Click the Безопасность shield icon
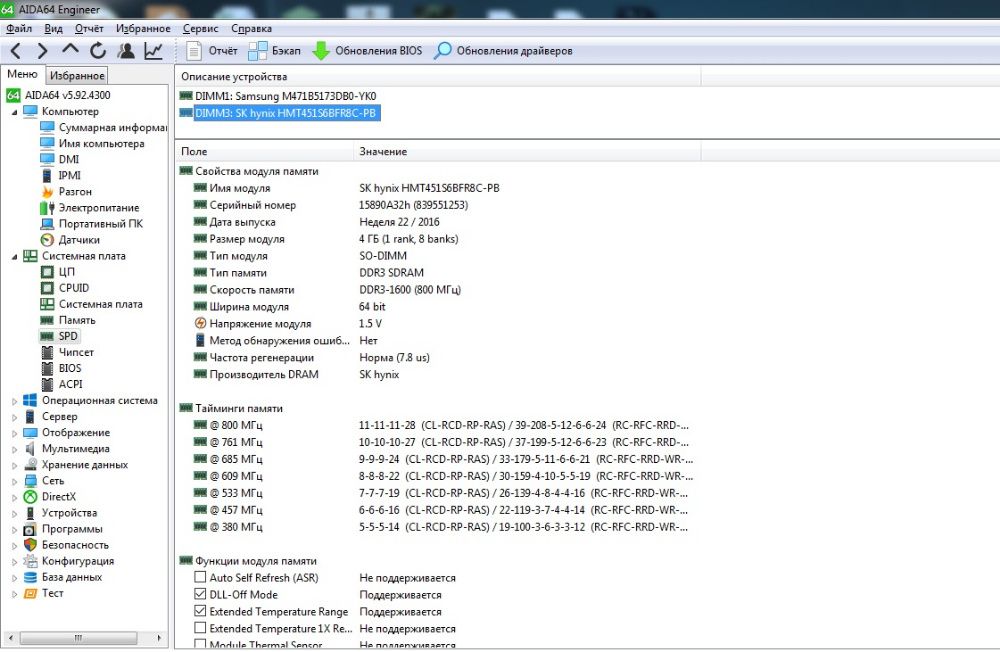1000x652 pixels. pos(30,545)
